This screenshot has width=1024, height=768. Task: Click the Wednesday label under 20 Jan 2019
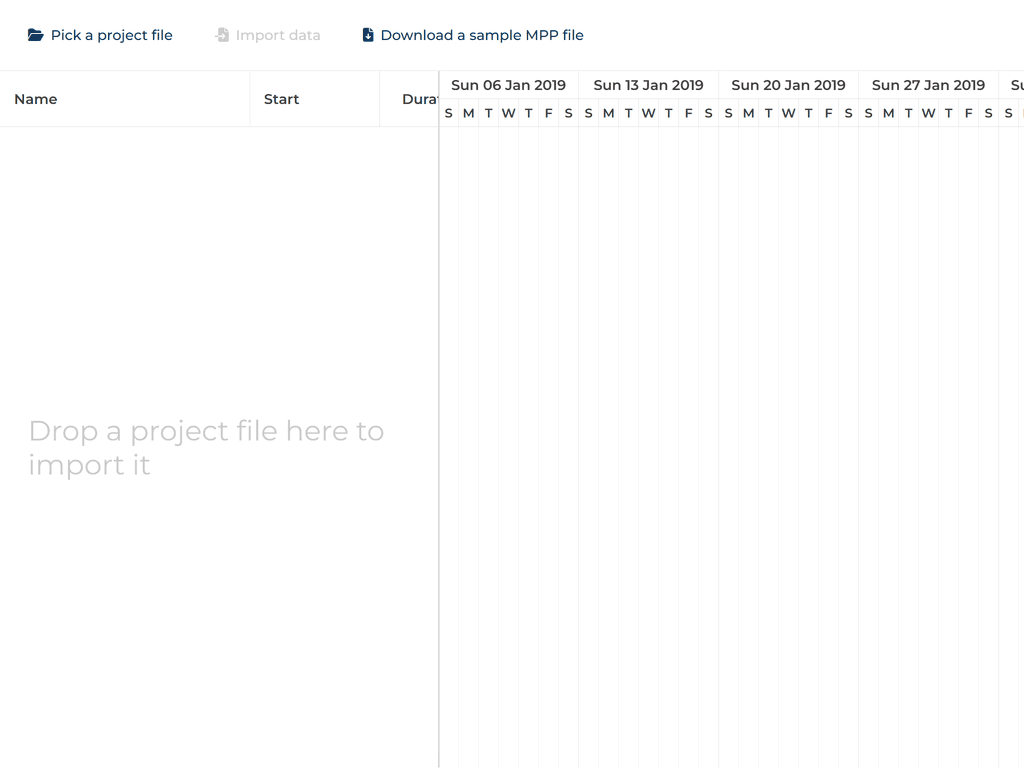pos(788,113)
